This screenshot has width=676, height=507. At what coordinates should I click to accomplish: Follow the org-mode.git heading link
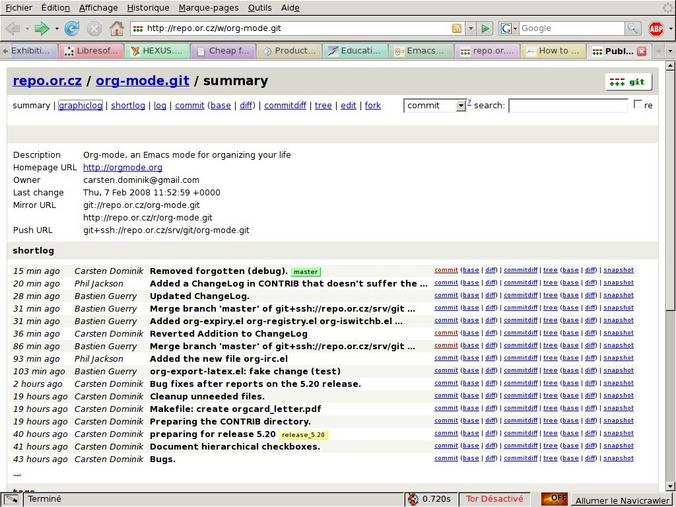[x=142, y=81]
